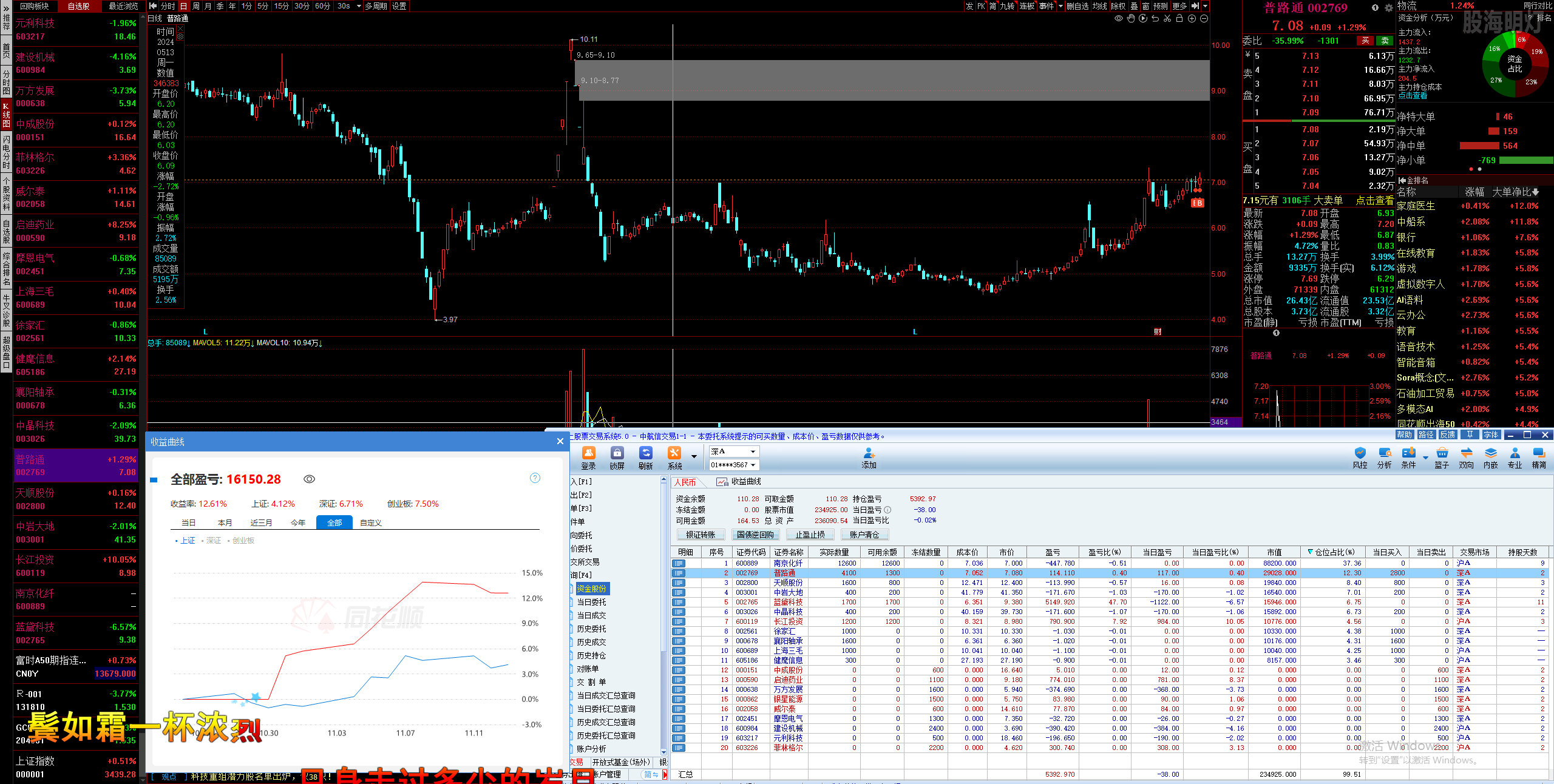Click red 买 buy button near 委比
Viewport: 1554px width, 784px height.
[1365, 41]
